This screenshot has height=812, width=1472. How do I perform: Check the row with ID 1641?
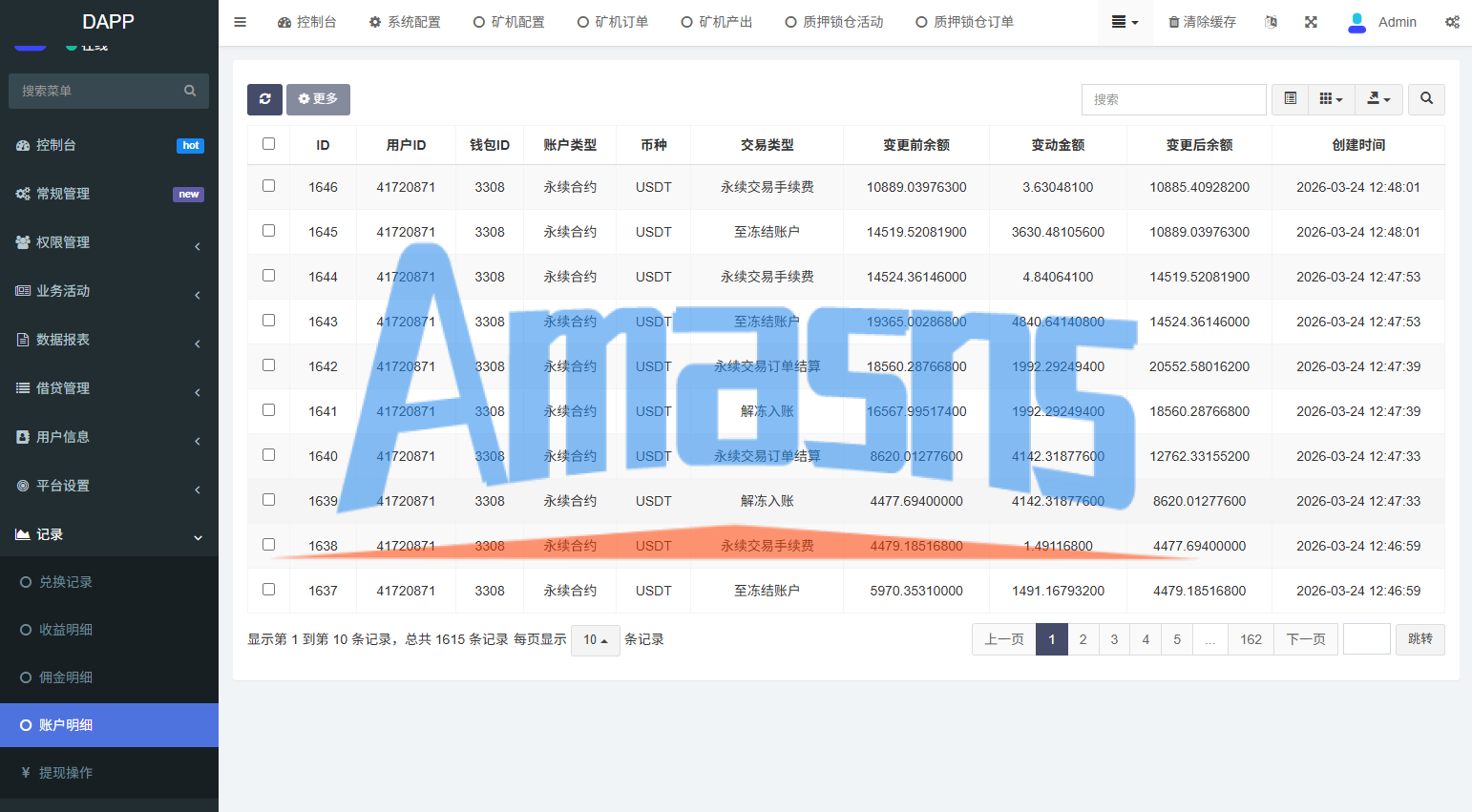268,410
